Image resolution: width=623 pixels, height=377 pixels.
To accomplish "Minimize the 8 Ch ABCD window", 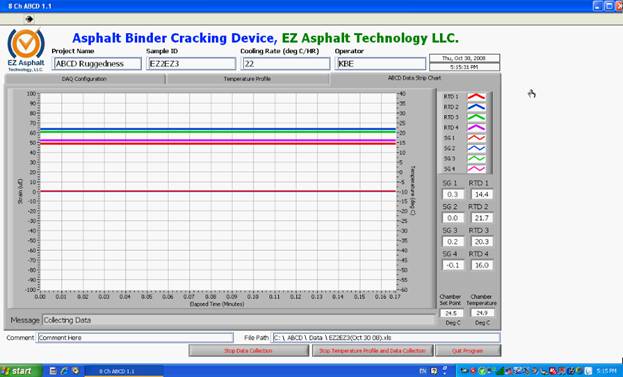I will (598, 6).
